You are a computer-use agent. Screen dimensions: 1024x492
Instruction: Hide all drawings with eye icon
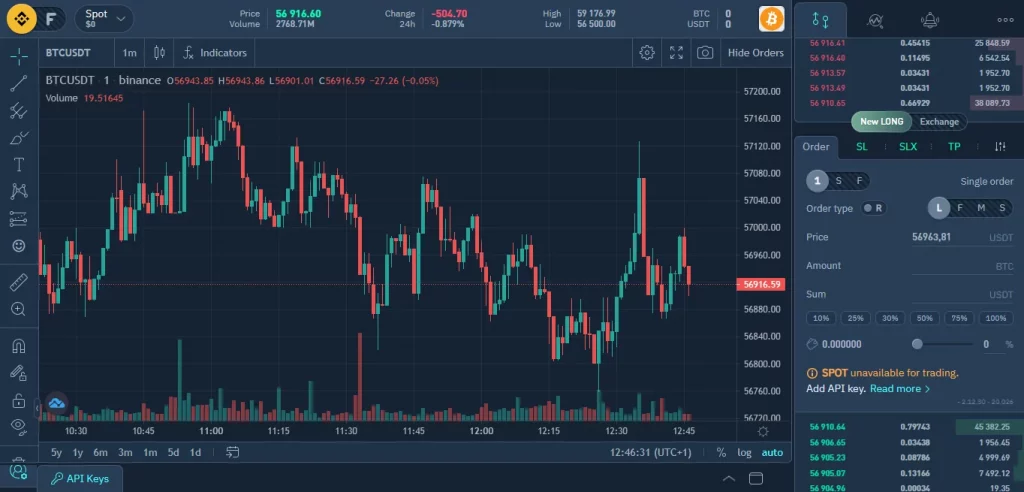click(x=19, y=427)
